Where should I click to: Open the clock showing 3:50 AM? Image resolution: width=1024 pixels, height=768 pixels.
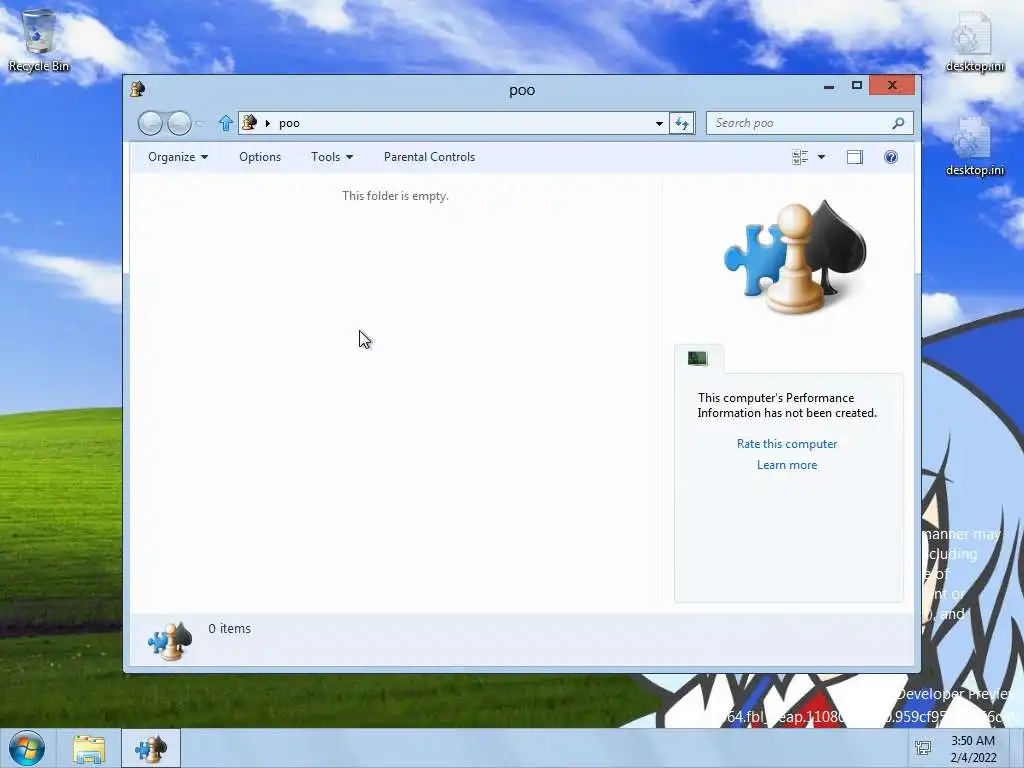click(973, 749)
